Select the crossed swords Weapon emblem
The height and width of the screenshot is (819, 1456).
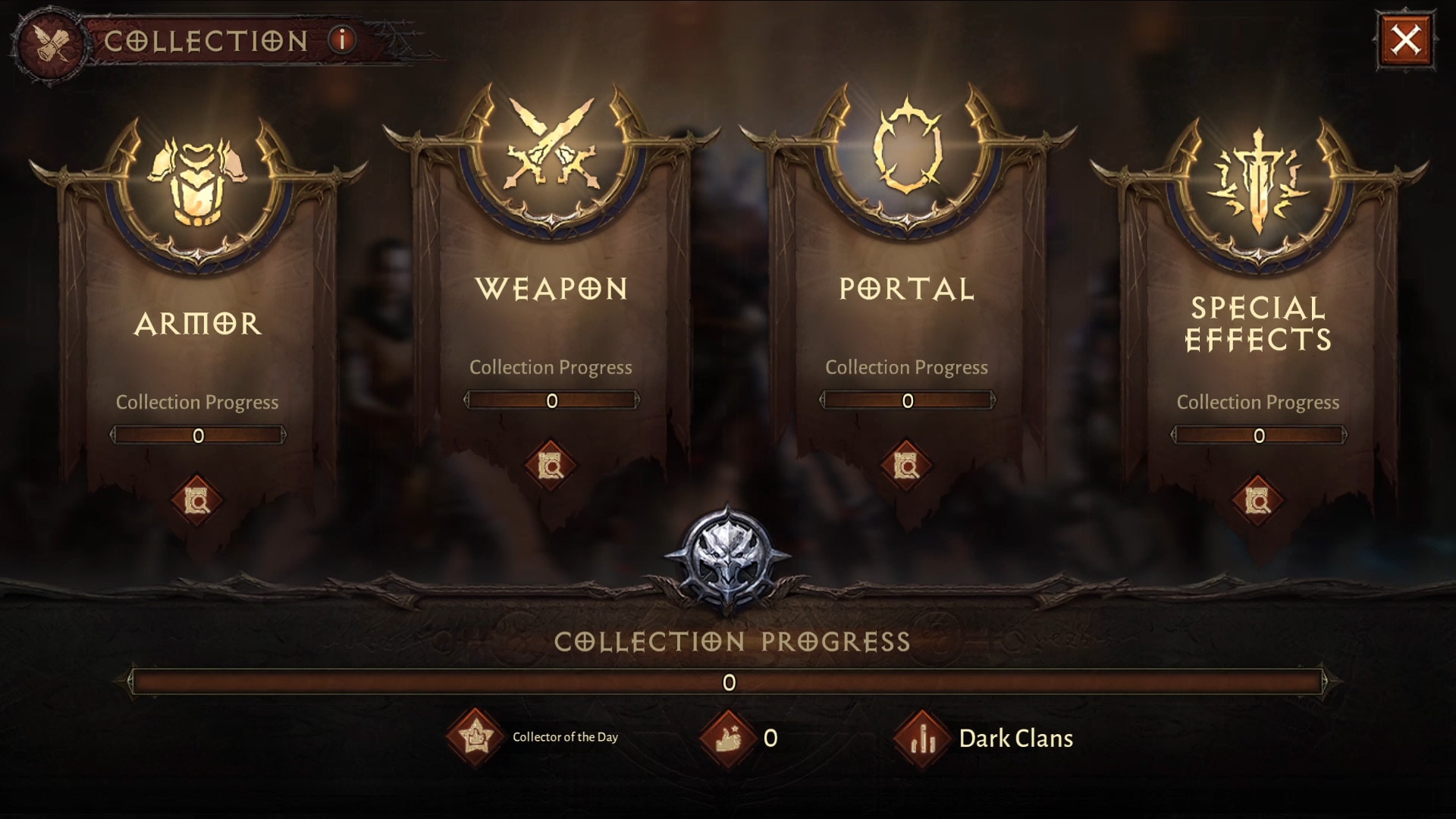(553, 146)
